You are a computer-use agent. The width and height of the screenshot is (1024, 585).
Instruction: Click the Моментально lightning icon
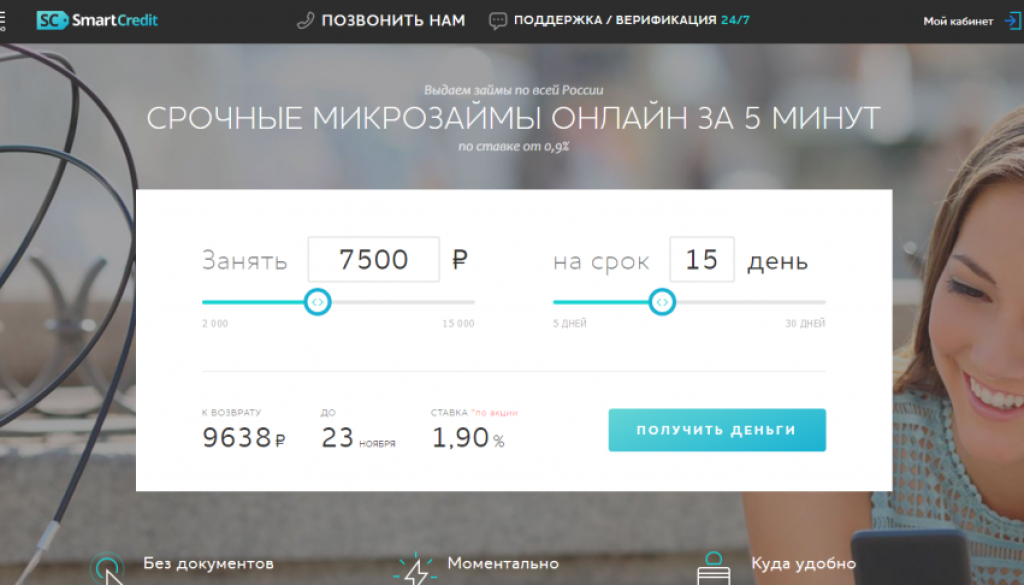(x=415, y=569)
